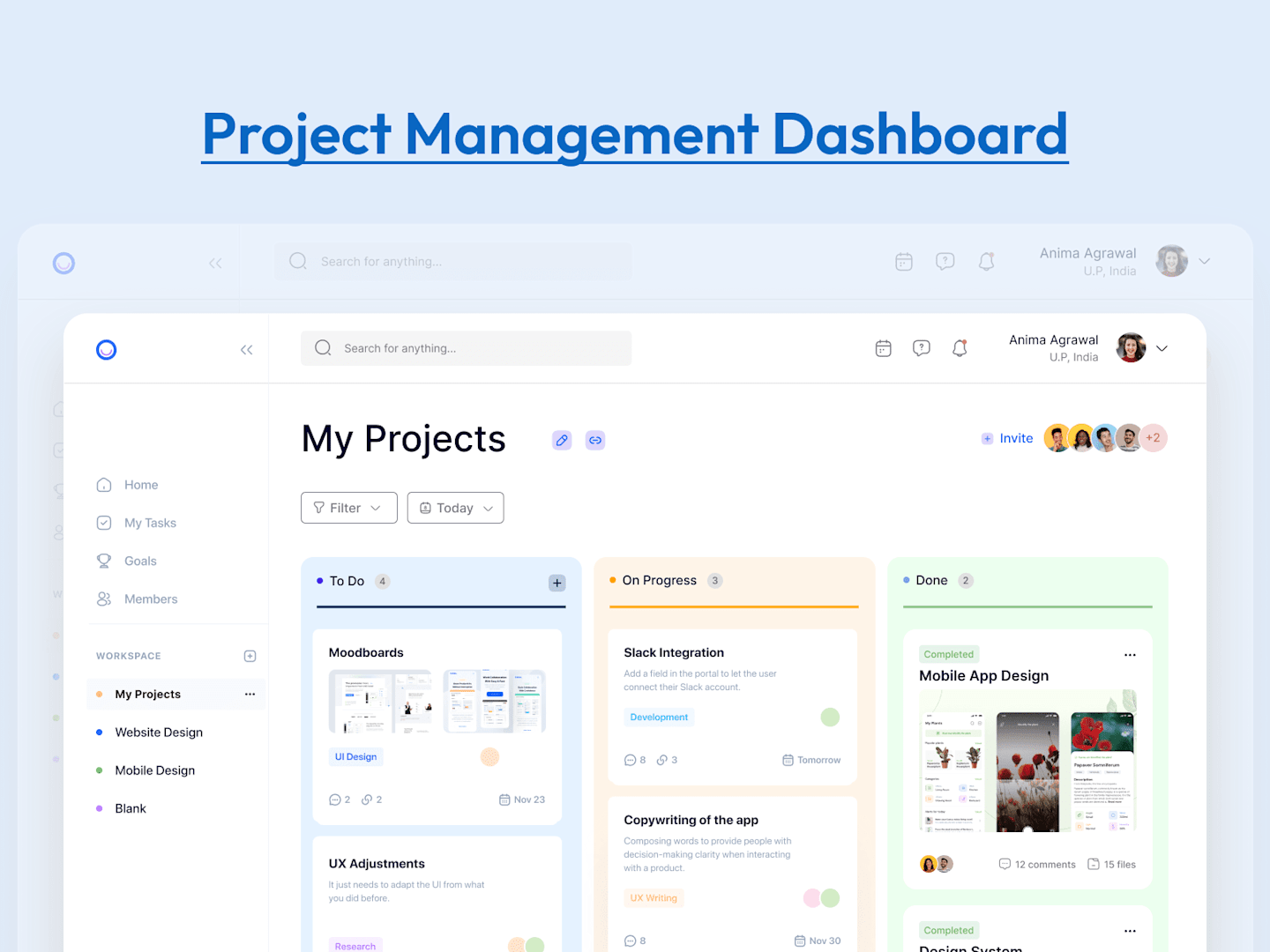Image resolution: width=1270 pixels, height=952 pixels.
Task: Click the comments icon on Moodboards card
Action: pyautogui.click(x=334, y=800)
